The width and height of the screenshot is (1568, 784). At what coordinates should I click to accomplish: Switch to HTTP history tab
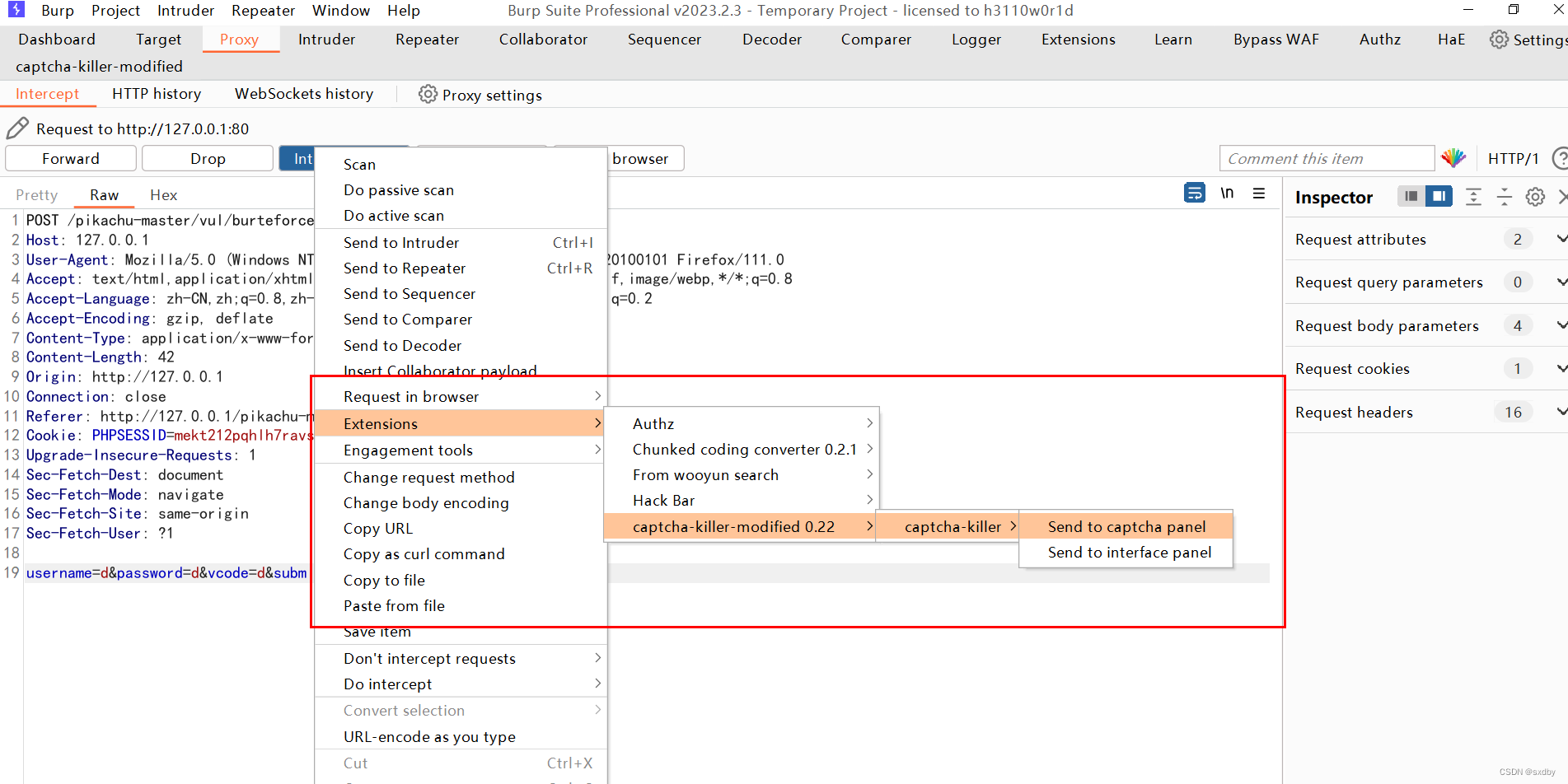[157, 93]
